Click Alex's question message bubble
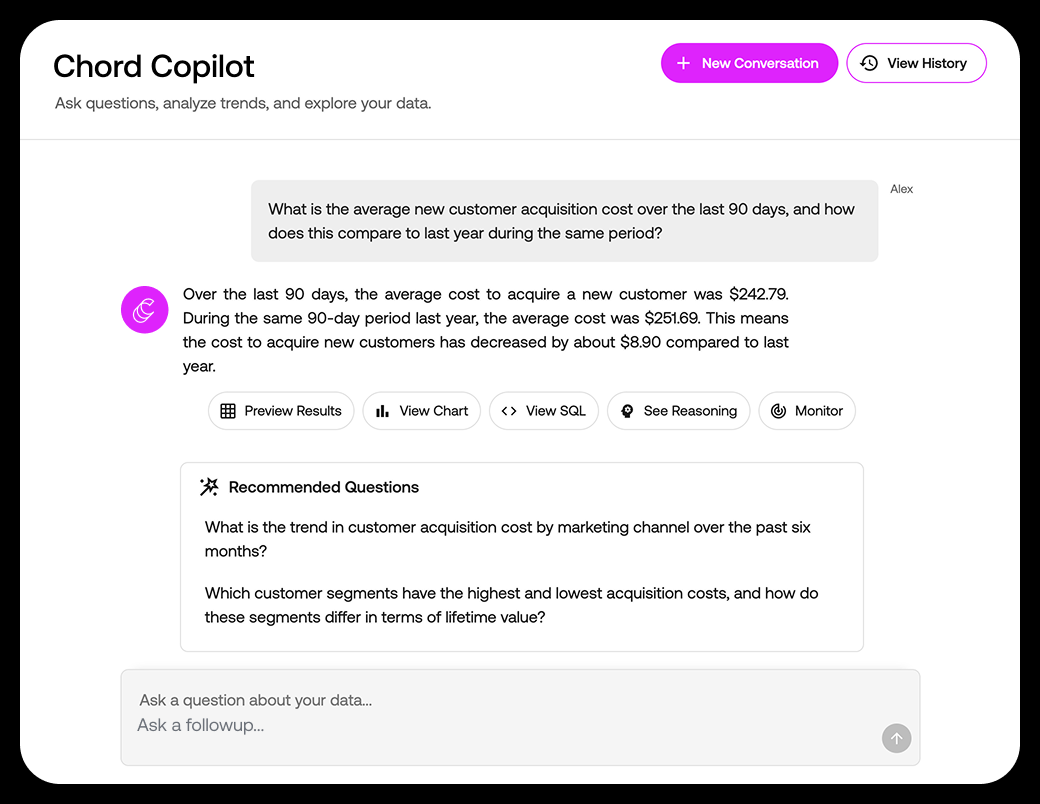This screenshot has width=1040, height=804. (561, 221)
